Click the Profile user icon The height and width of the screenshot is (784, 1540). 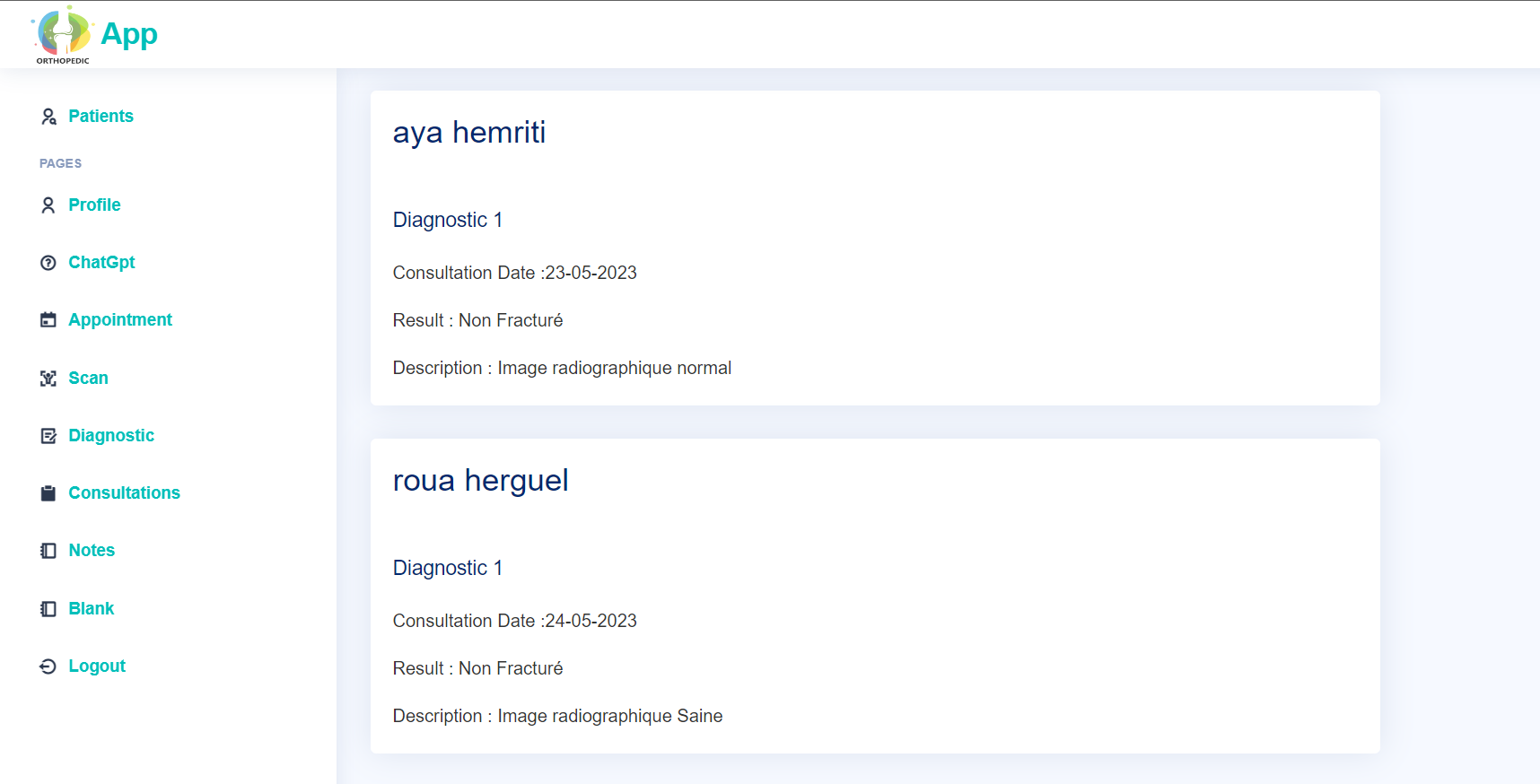click(x=48, y=205)
